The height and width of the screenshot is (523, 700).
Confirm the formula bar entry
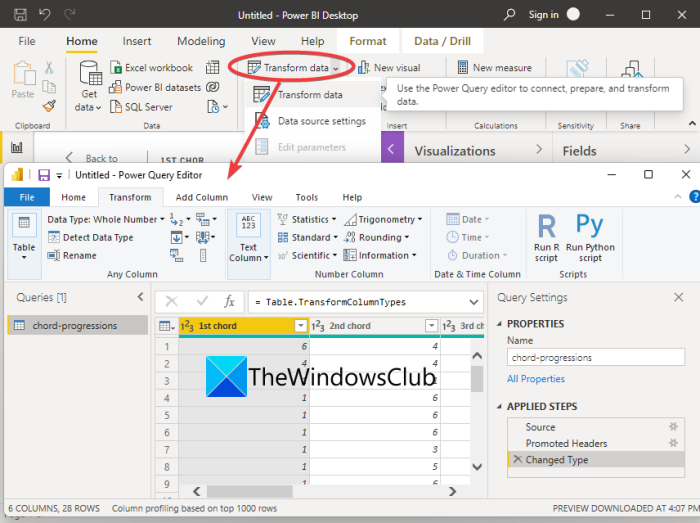[x=202, y=302]
